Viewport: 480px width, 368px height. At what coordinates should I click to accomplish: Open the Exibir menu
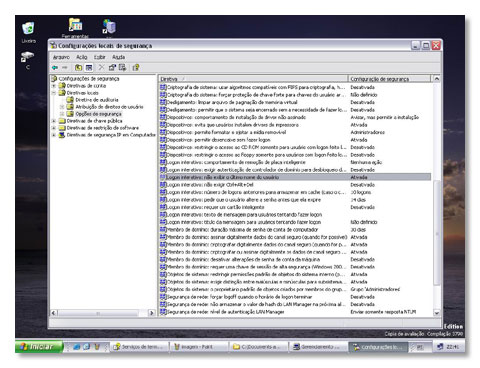(99, 57)
